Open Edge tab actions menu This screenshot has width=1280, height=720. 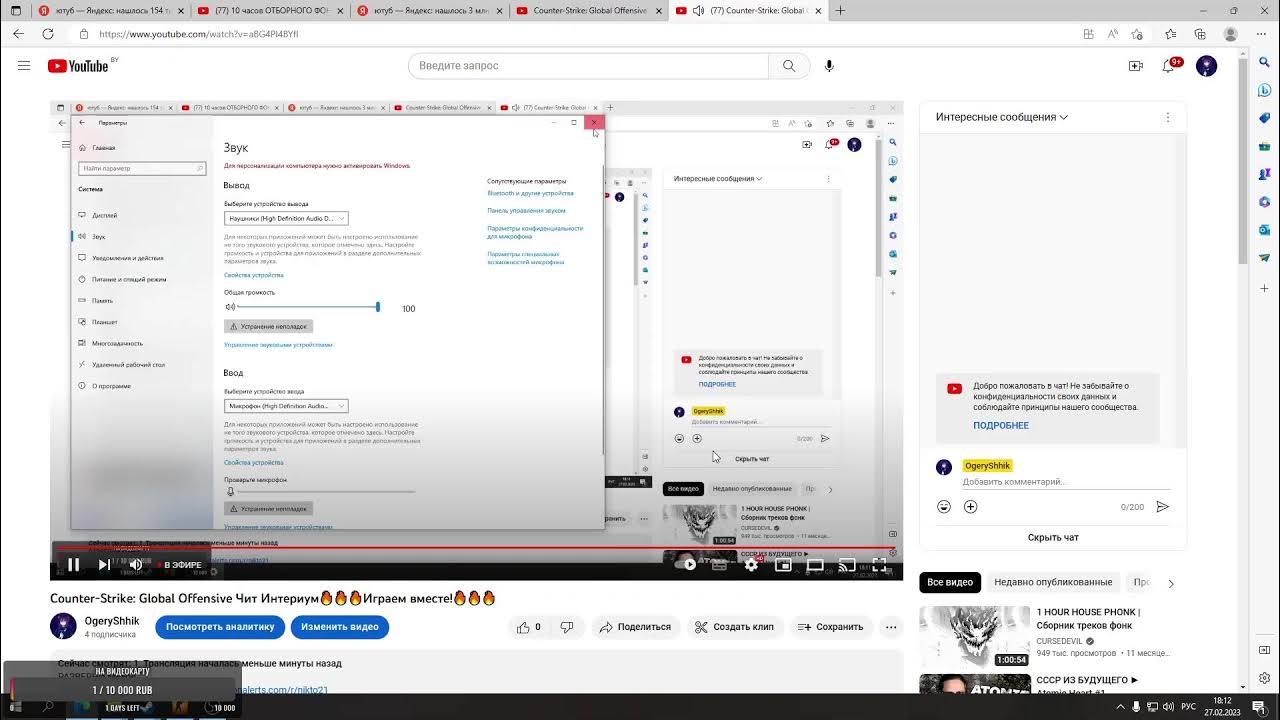15,11
